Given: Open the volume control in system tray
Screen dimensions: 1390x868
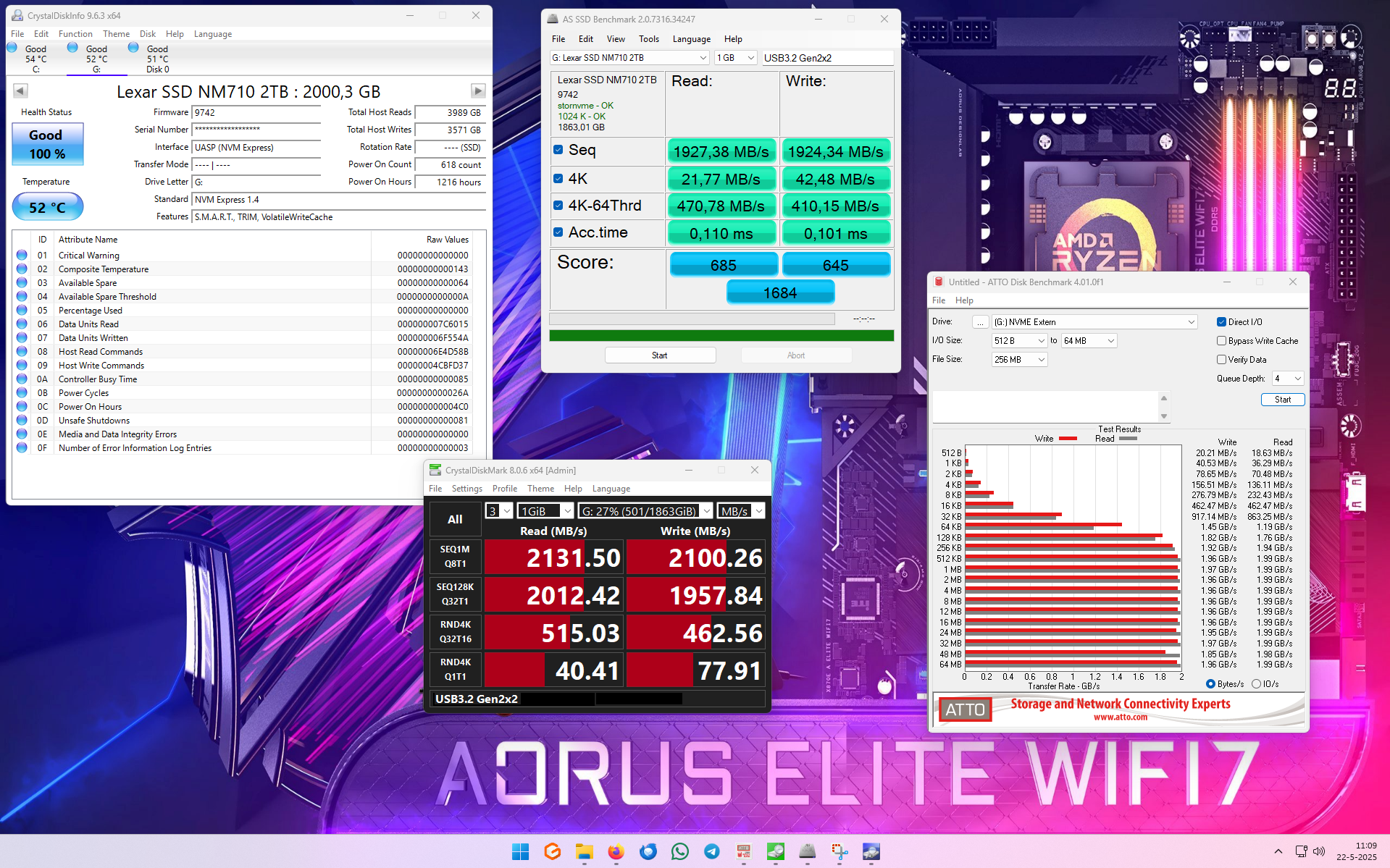Looking at the screenshot, I should point(1318,851).
